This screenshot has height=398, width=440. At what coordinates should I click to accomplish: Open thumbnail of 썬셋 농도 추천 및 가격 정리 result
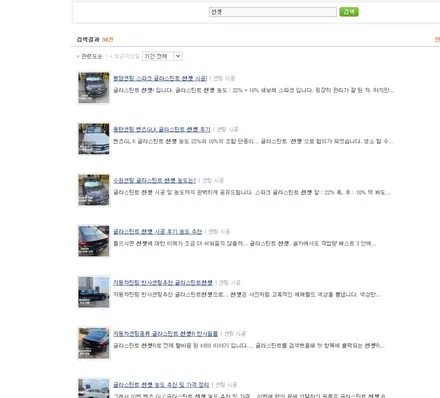(x=94, y=388)
